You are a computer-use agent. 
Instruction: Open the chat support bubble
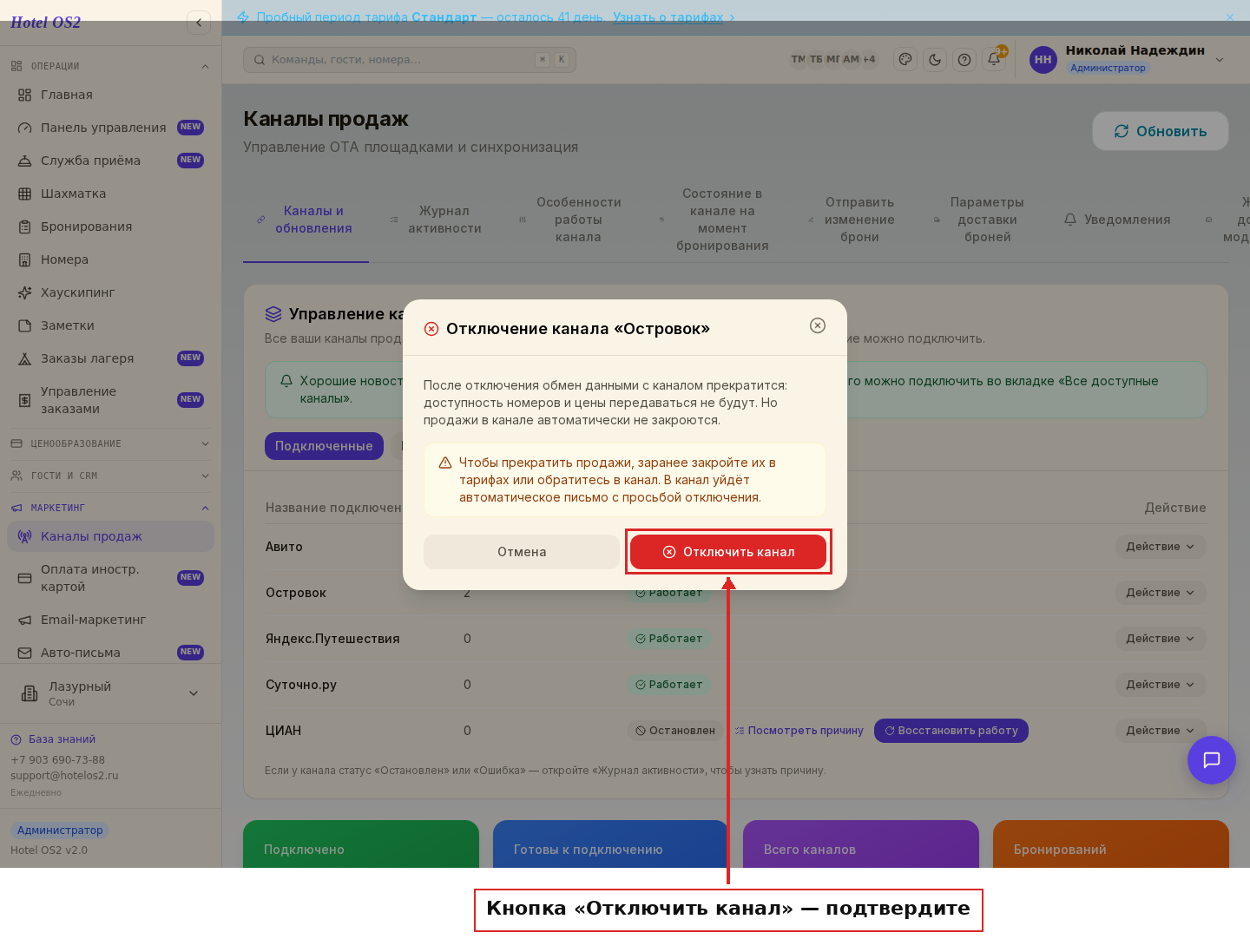(1212, 760)
